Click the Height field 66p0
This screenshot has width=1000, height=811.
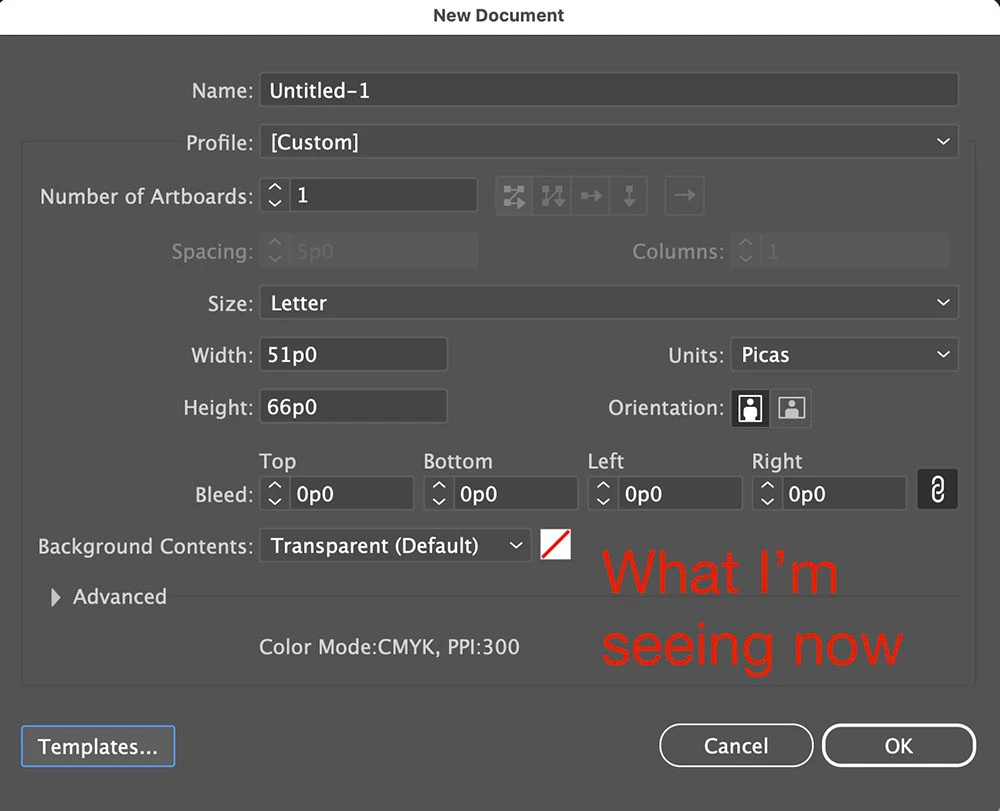point(353,407)
